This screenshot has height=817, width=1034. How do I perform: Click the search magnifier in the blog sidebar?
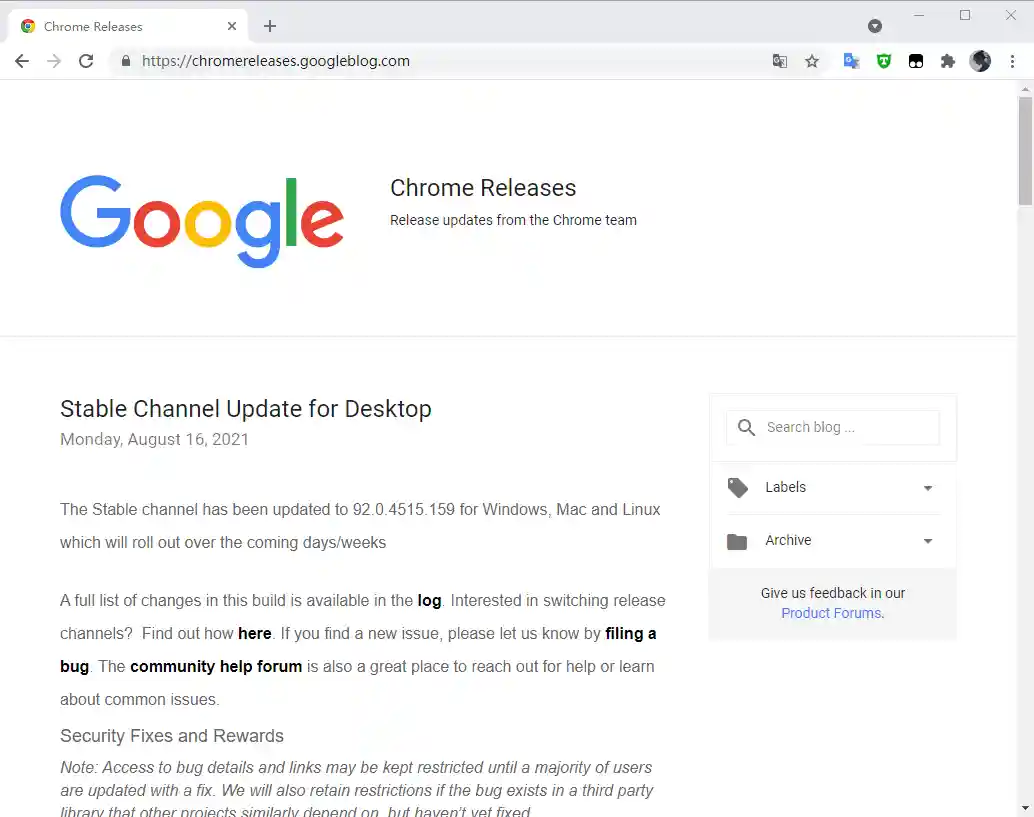[745, 427]
